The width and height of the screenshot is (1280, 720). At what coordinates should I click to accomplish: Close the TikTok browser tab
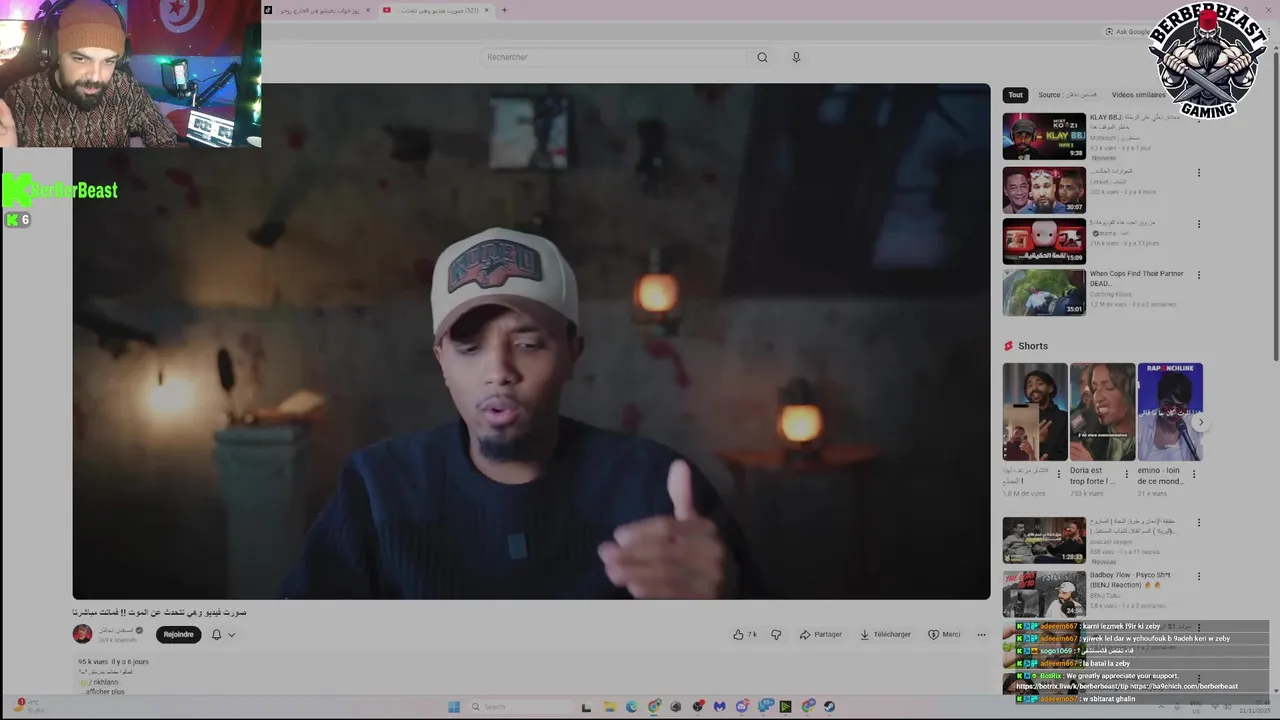click(x=368, y=10)
